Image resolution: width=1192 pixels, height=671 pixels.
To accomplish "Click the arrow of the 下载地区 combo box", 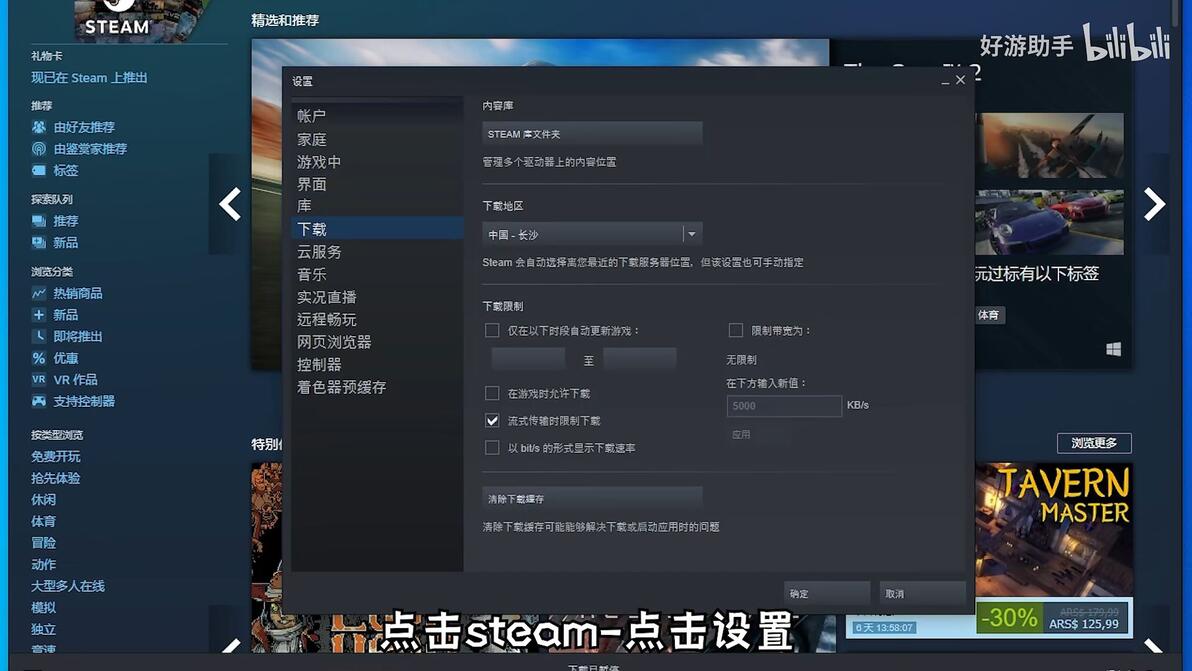I will [692, 234].
